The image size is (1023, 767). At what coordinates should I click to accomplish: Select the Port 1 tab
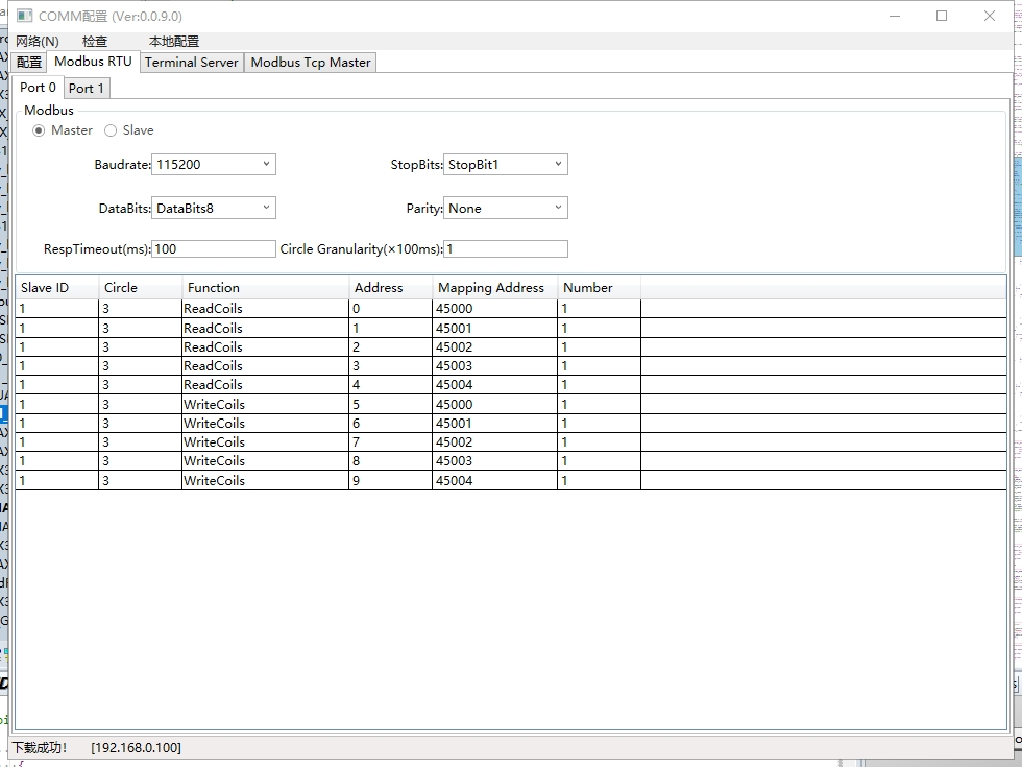coord(86,88)
